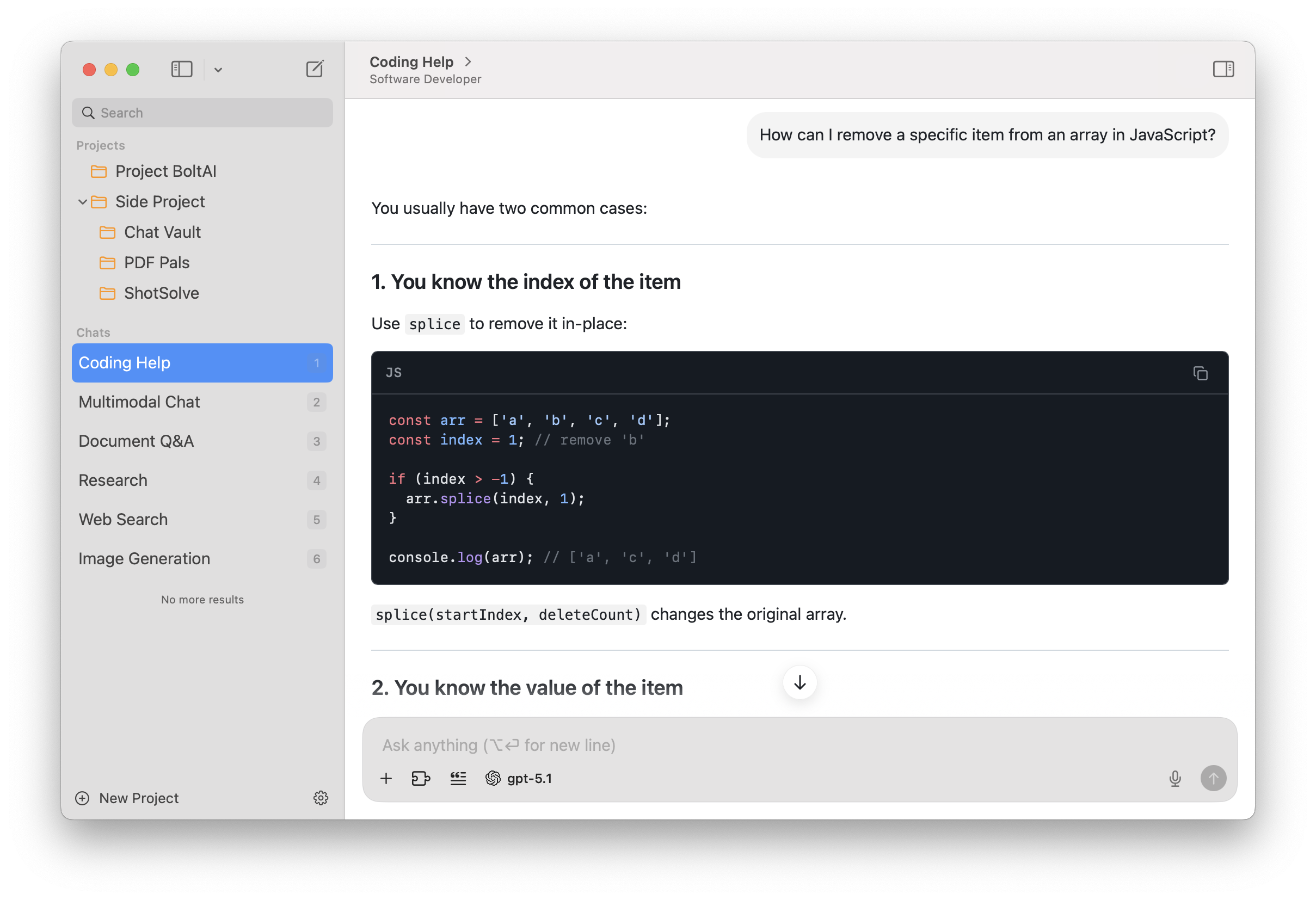Click the Search field in the sidebar
Screen dimensions: 1316x900
(202, 112)
